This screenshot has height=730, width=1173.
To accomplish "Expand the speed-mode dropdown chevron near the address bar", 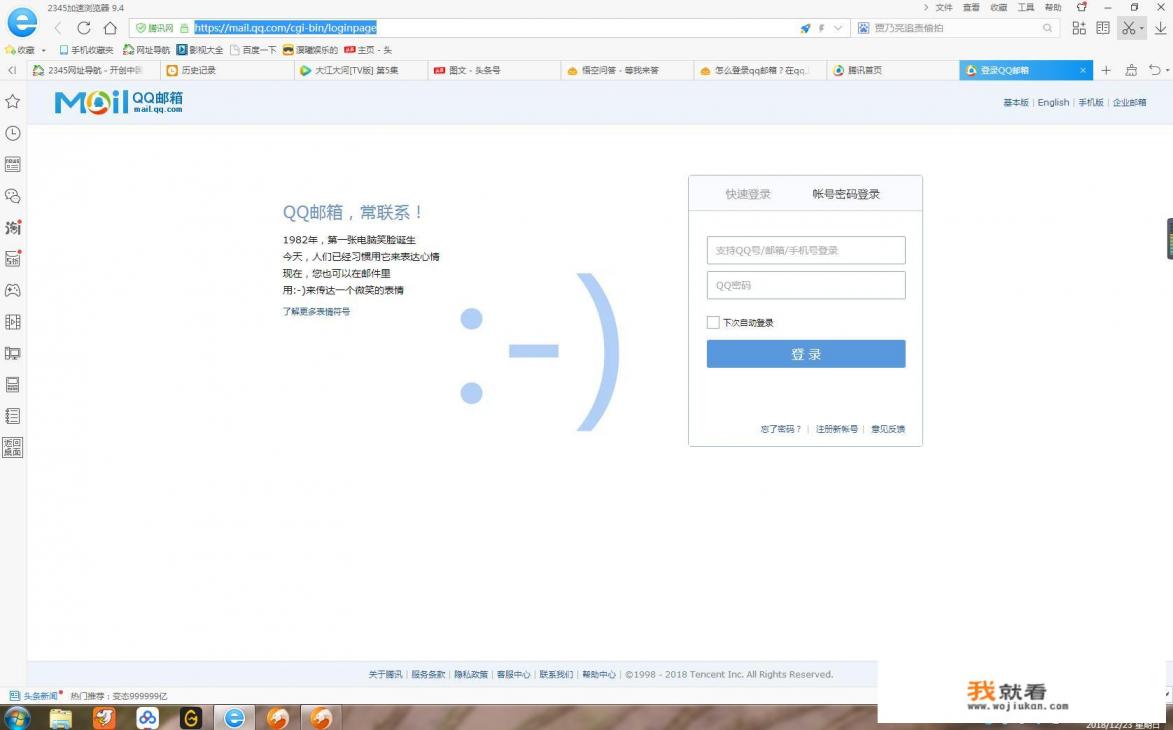I will click(837, 28).
